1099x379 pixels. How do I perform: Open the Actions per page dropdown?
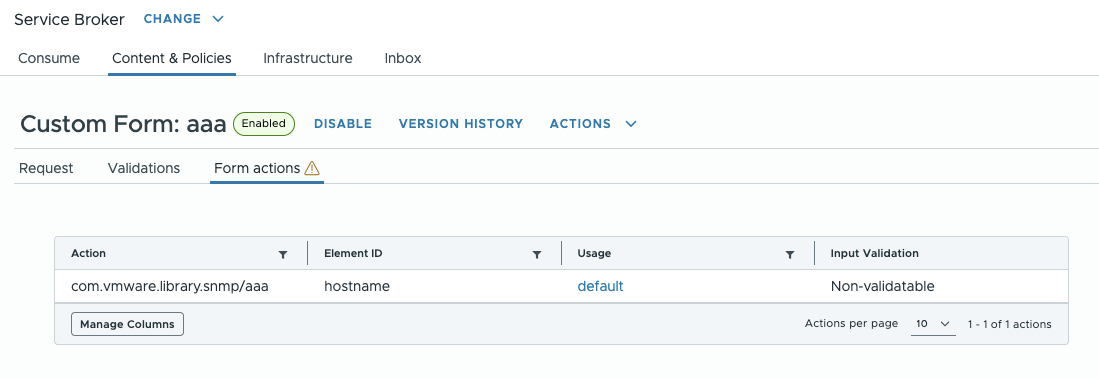point(933,324)
